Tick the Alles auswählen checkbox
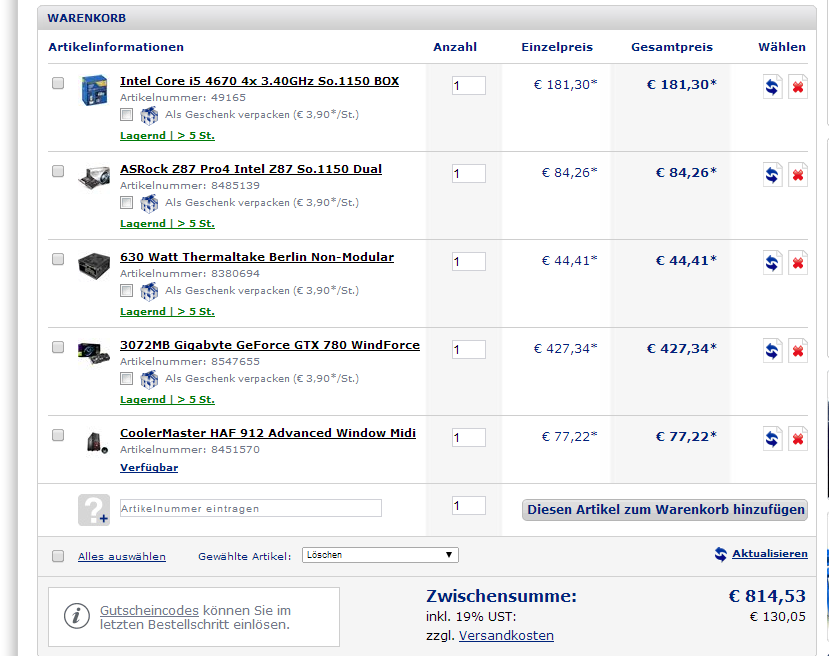Image resolution: width=829 pixels, height=656 pixels. (x=58, y=556)
